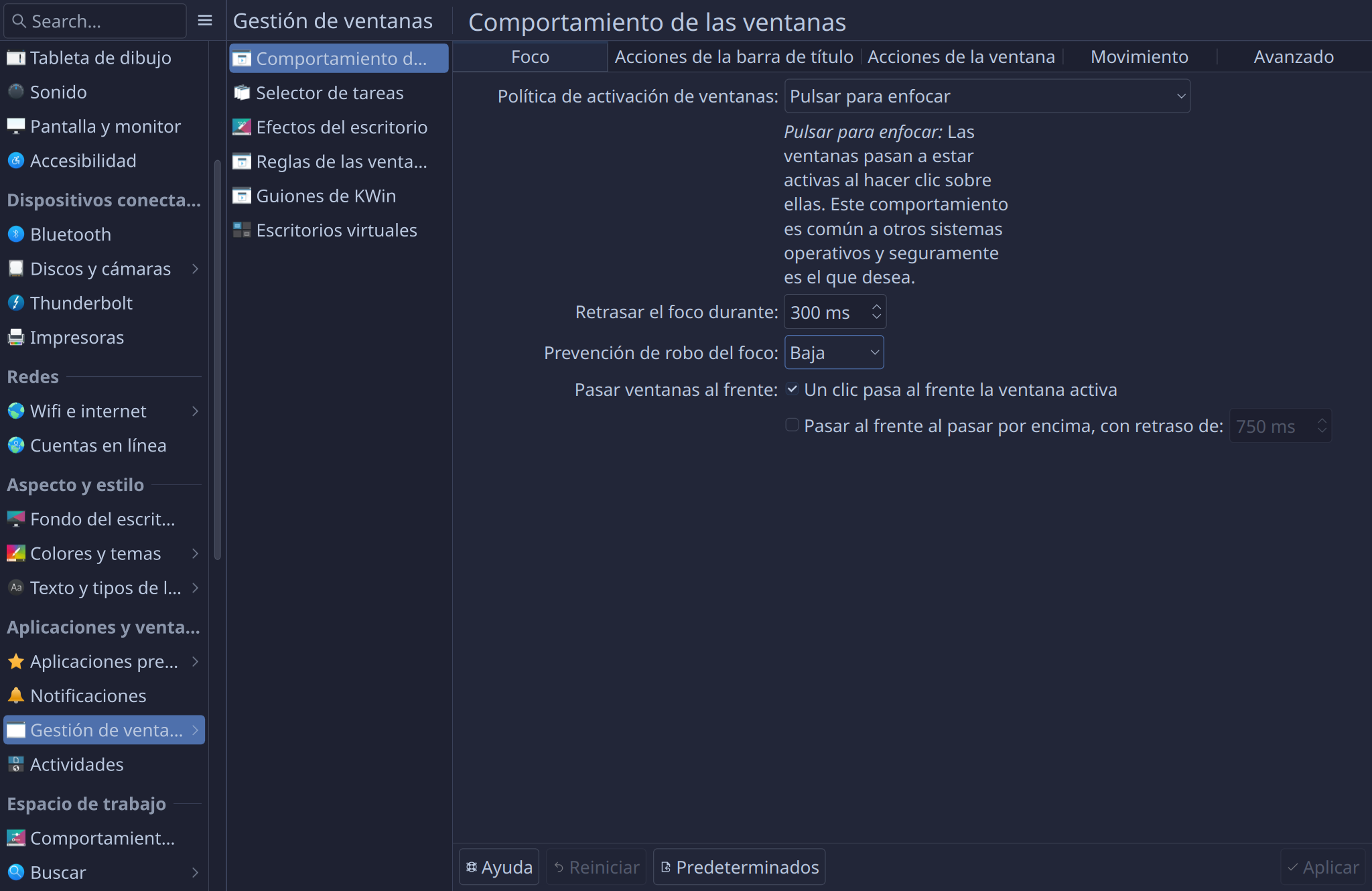Open Prevención de robo del foco dropdown
This screenshot has height=891, width=1372.
pyautogui.click(x=834, y=352)
